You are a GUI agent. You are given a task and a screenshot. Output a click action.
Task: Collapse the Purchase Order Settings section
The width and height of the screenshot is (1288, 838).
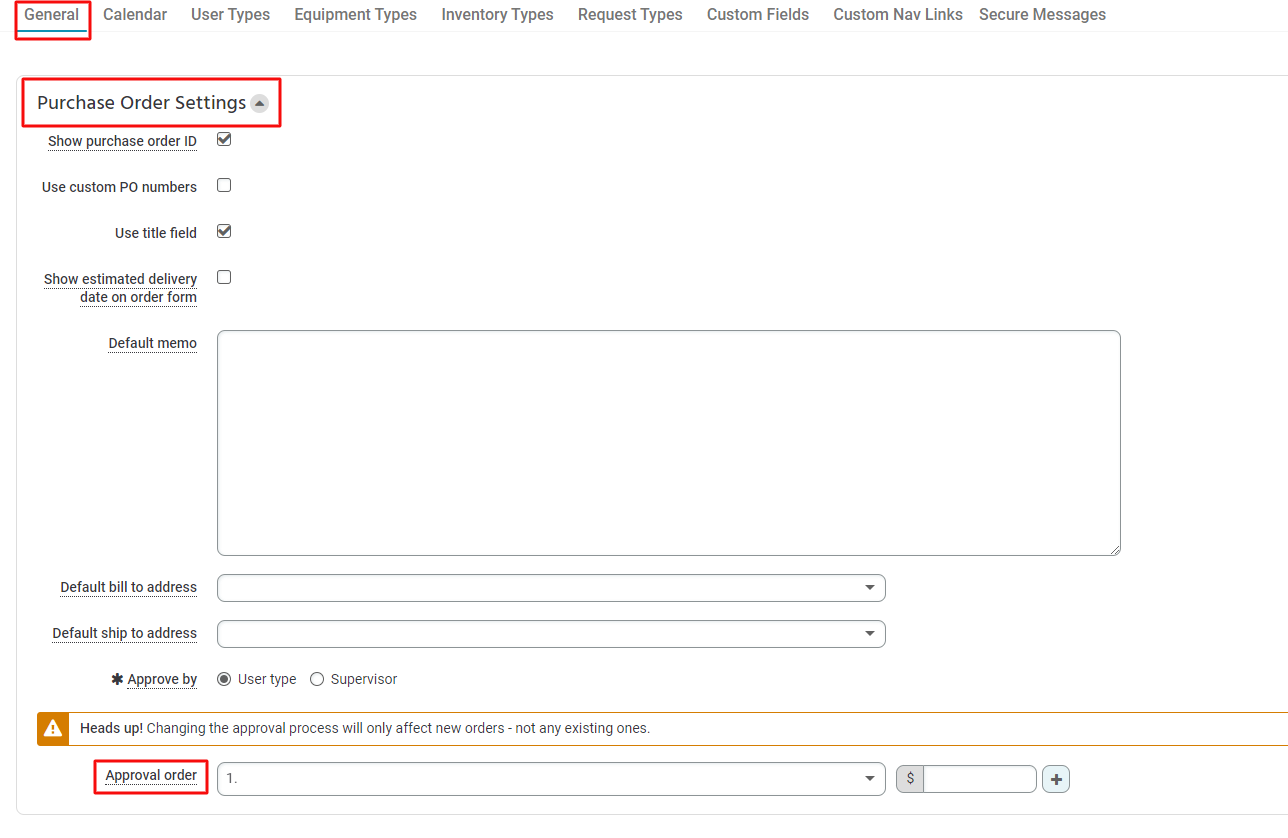point(260,102)
